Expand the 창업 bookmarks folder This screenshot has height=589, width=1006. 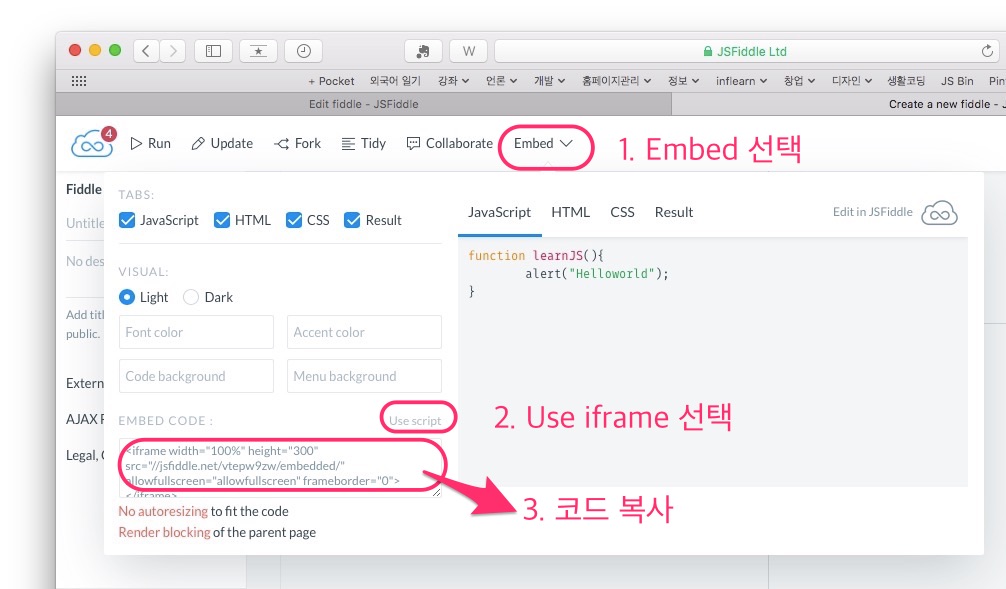pos(799,81)
